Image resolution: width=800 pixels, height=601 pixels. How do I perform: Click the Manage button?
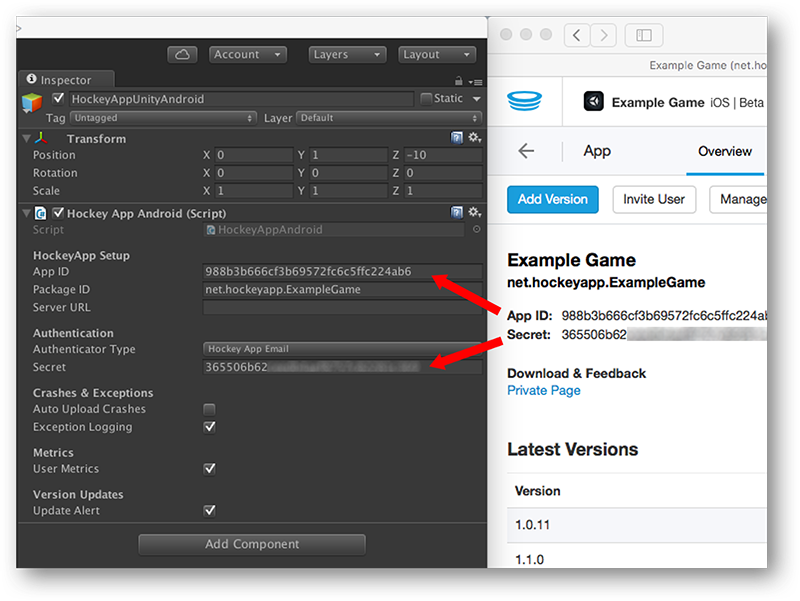click(739, 199)
